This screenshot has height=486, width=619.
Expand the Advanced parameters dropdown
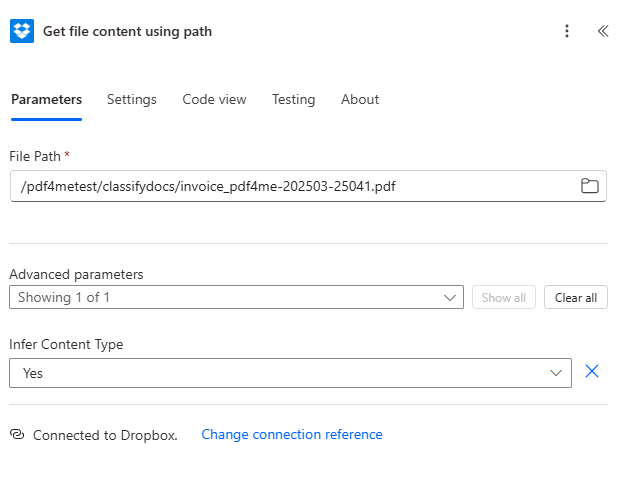tap(236, 298)
